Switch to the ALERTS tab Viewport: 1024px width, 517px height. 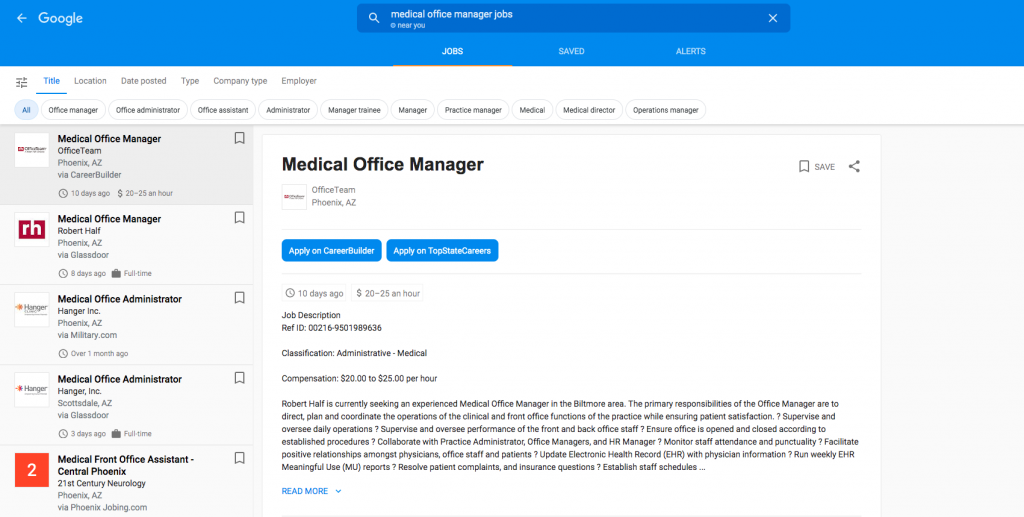coord(690,51)
